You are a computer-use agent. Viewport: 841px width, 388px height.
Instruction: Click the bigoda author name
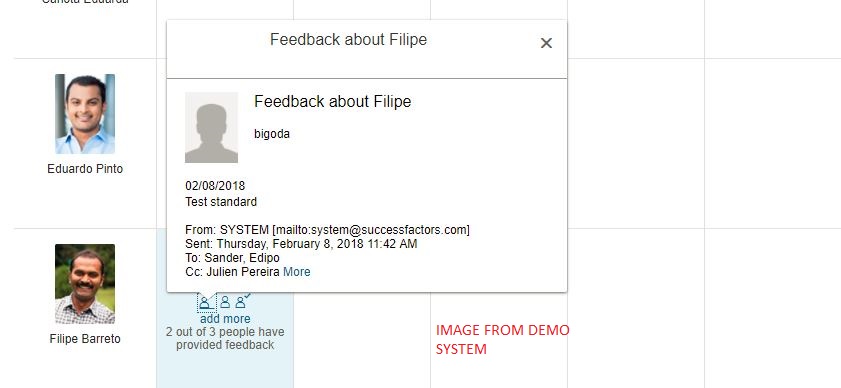pyautogui.click(x=272, y=134)
